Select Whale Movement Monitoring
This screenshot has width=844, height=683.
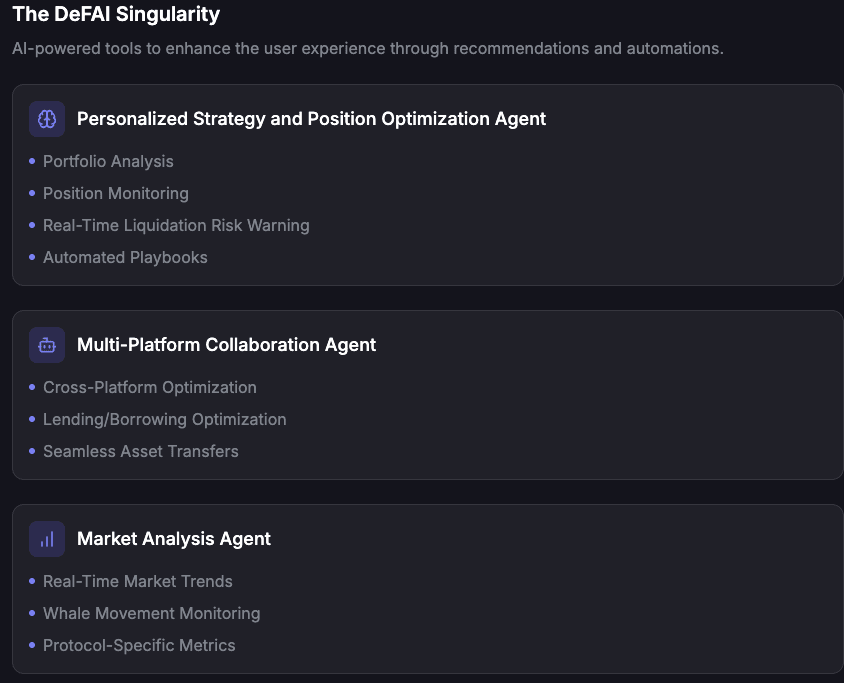pos(151,613)
